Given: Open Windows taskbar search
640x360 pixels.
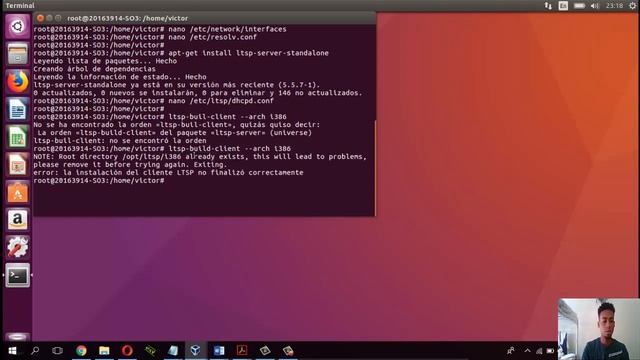Looking at the screenshot, I should [35, 351].
